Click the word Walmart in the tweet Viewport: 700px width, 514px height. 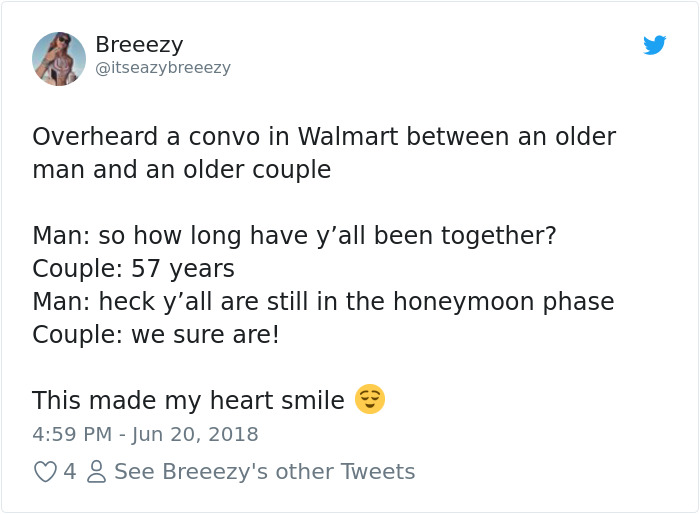(x=348, y=136)
